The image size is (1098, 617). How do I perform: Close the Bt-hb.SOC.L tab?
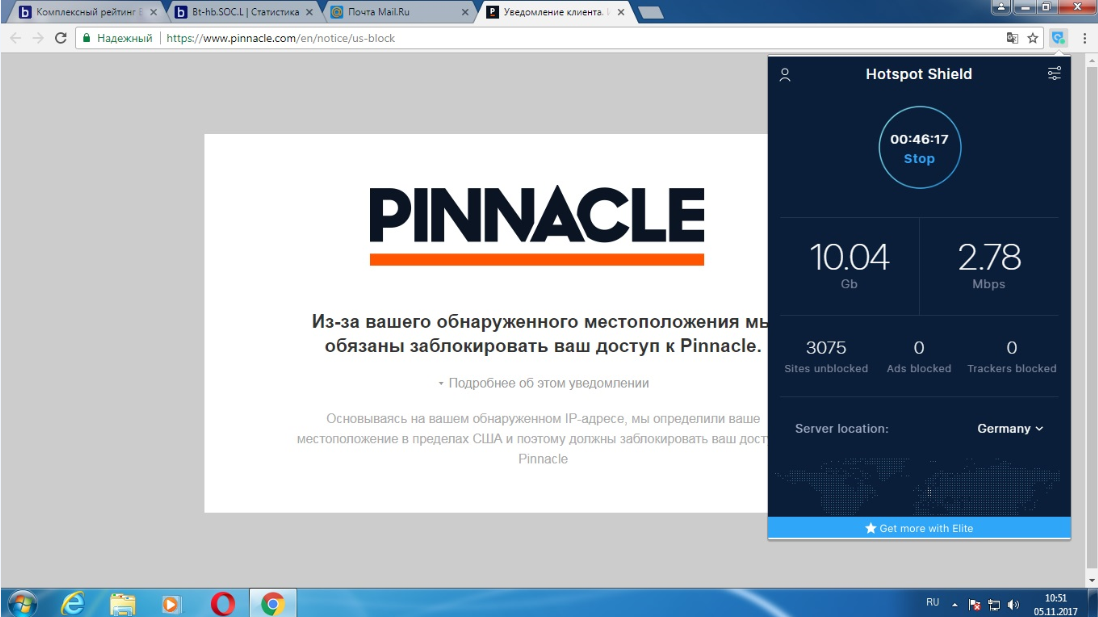309,12
